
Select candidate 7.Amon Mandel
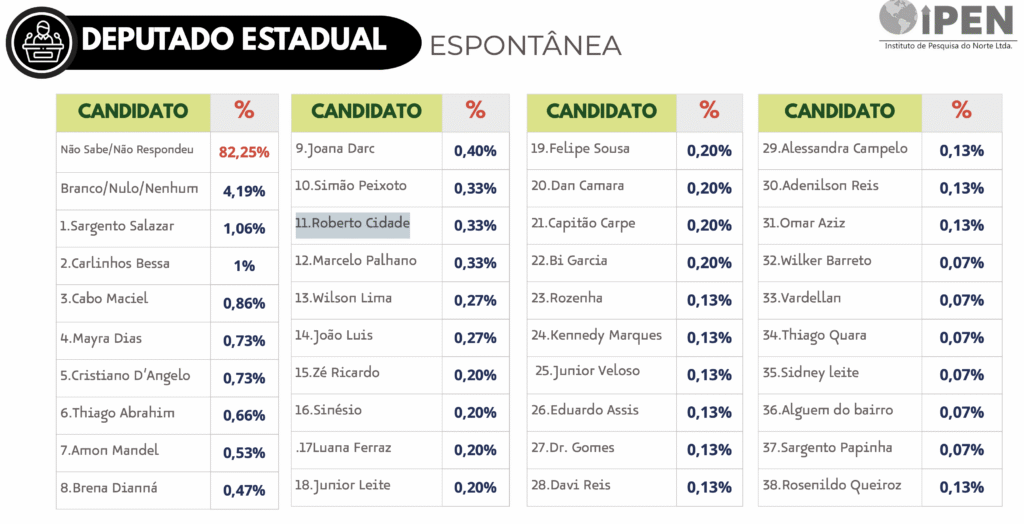coord(109,450)
